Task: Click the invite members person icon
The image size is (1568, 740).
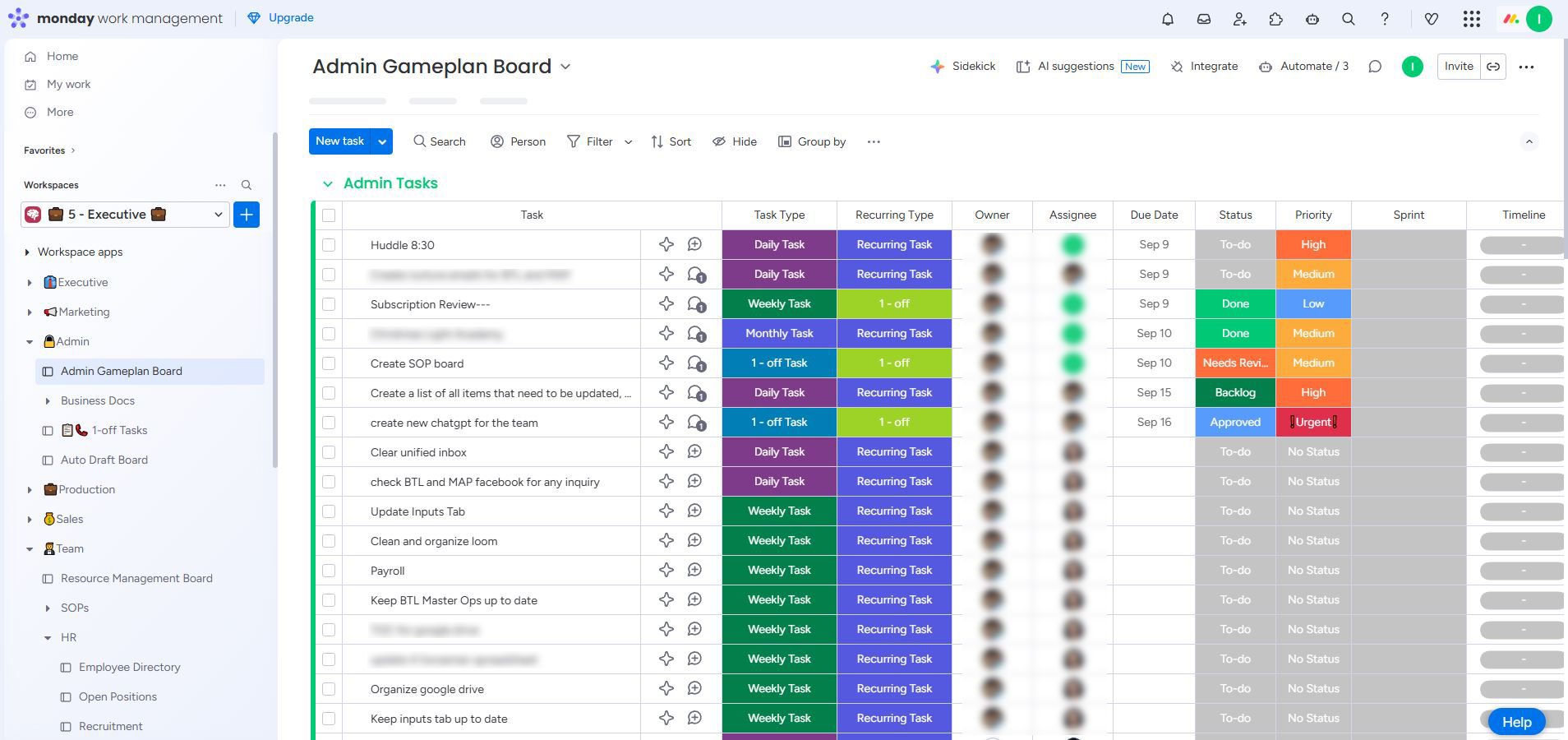Action: point(1239,19)
